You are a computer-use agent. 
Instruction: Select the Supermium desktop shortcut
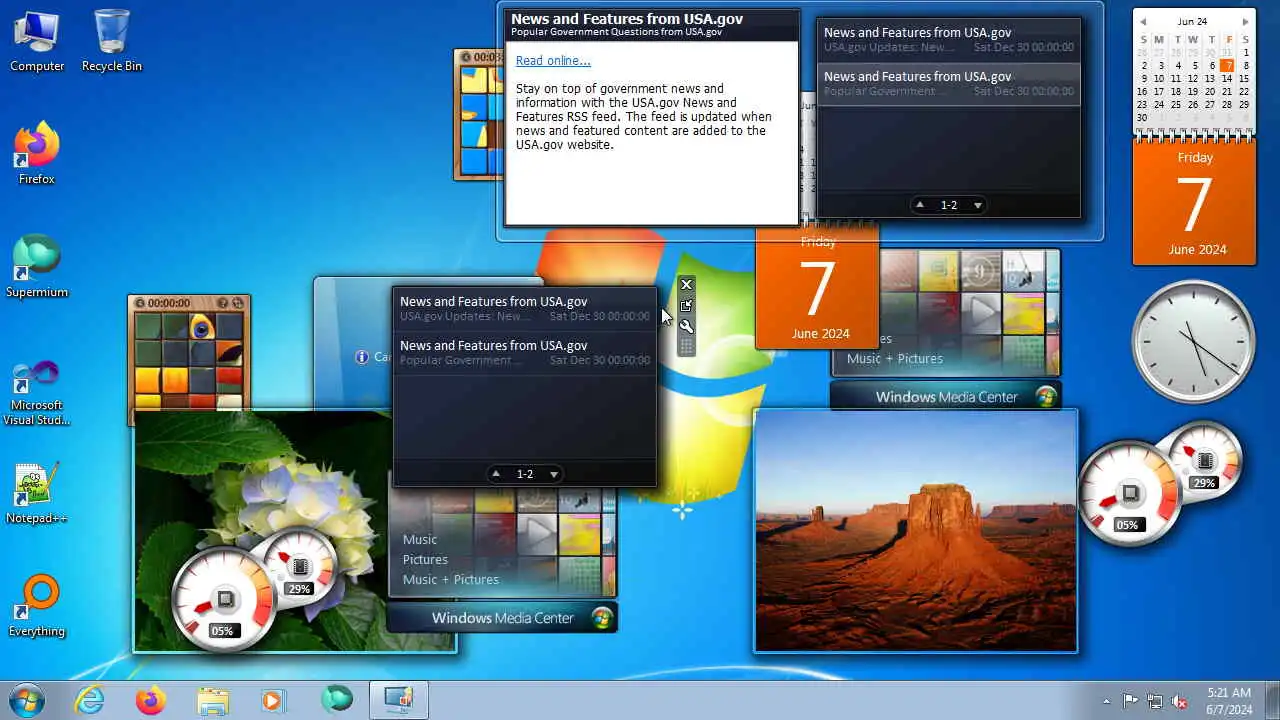click(x=37, y=267)
